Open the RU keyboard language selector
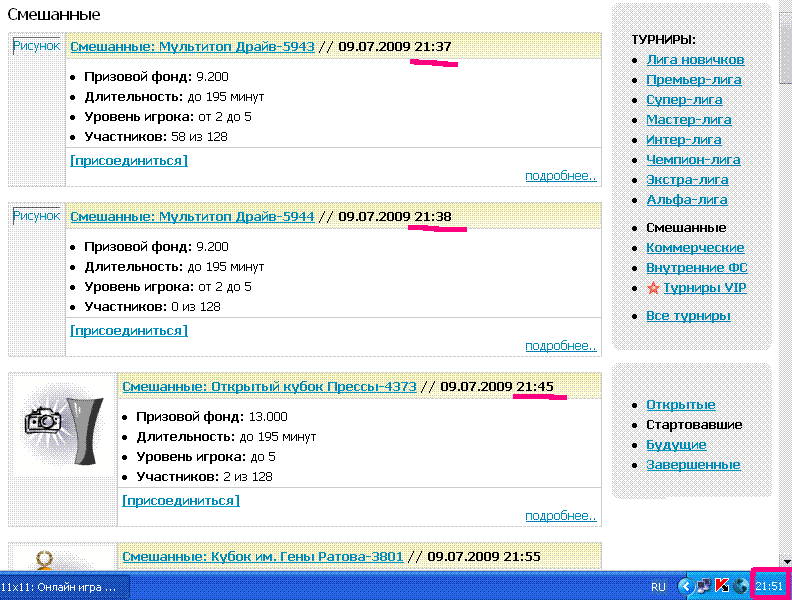 [658, 587]
